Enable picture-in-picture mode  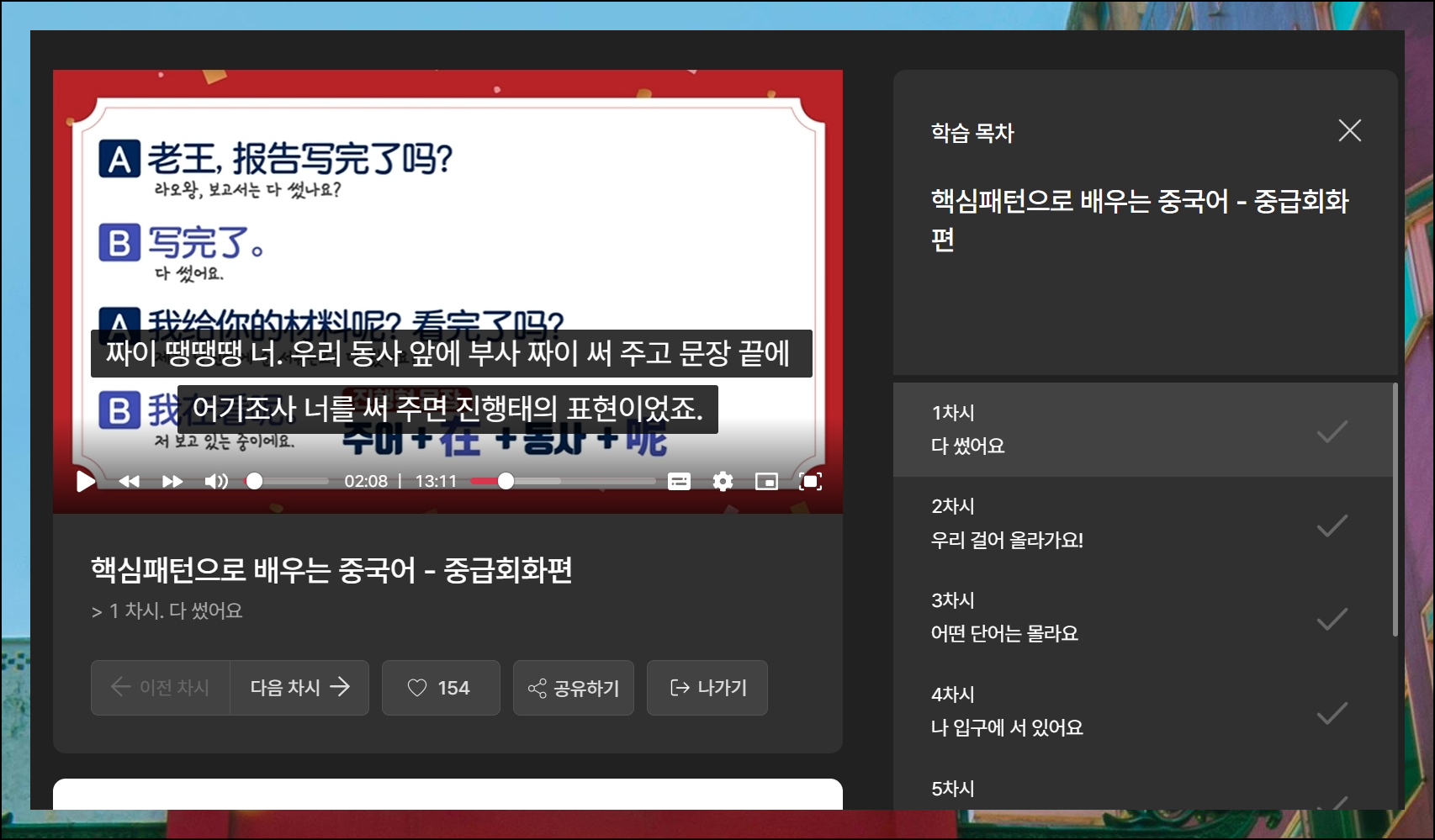[x=766, y=482]
